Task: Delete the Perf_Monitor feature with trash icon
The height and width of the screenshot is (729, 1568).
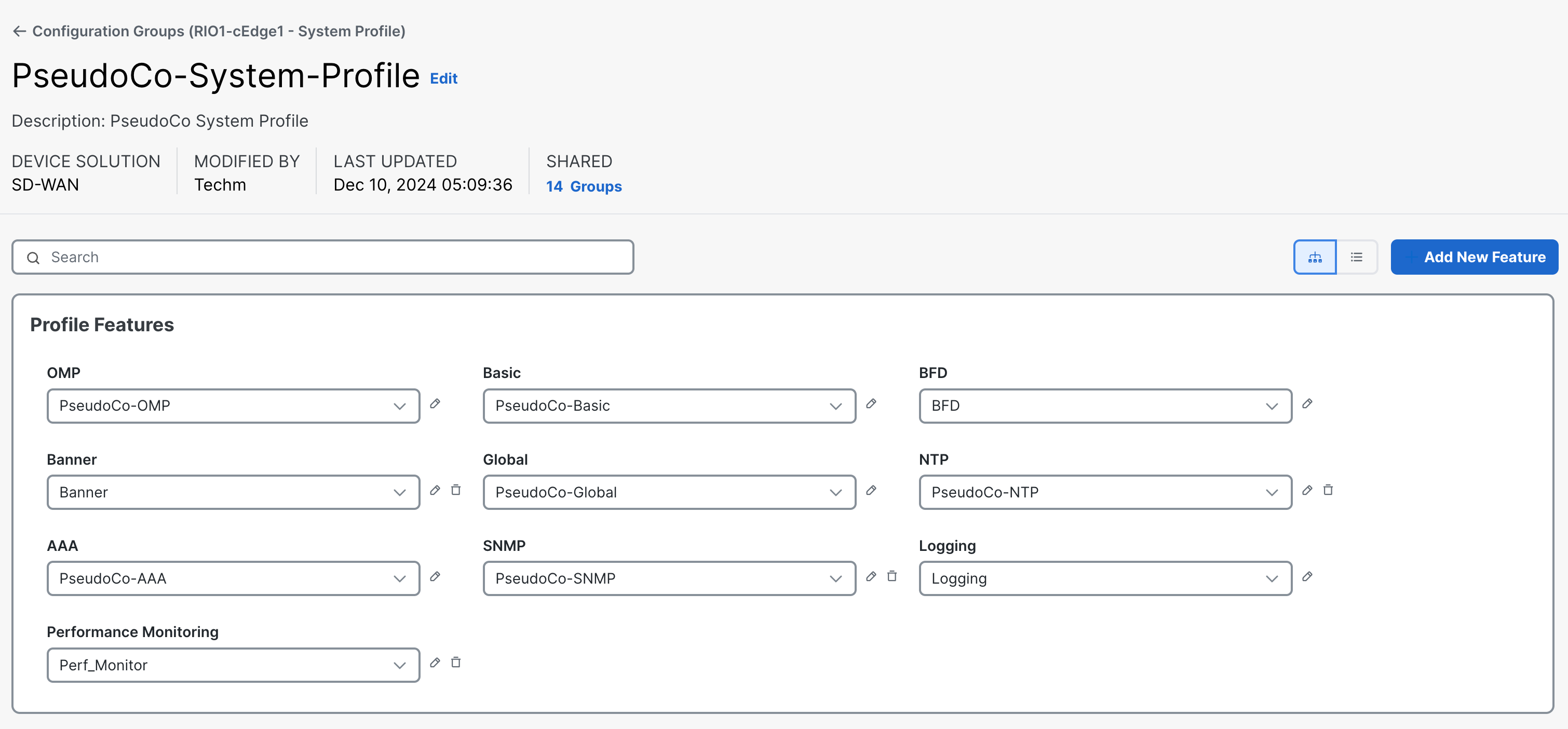Action: [456, 663]
